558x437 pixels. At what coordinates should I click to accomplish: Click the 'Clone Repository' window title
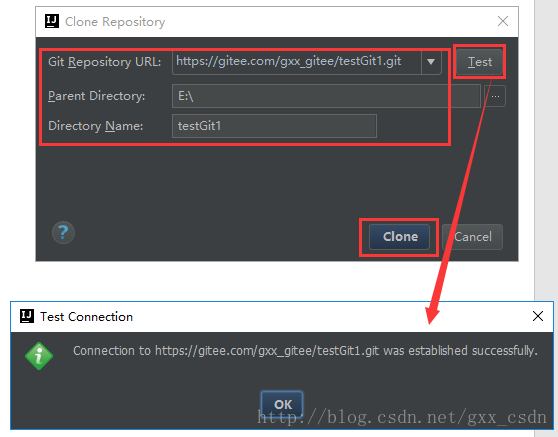tap(115, 22)
